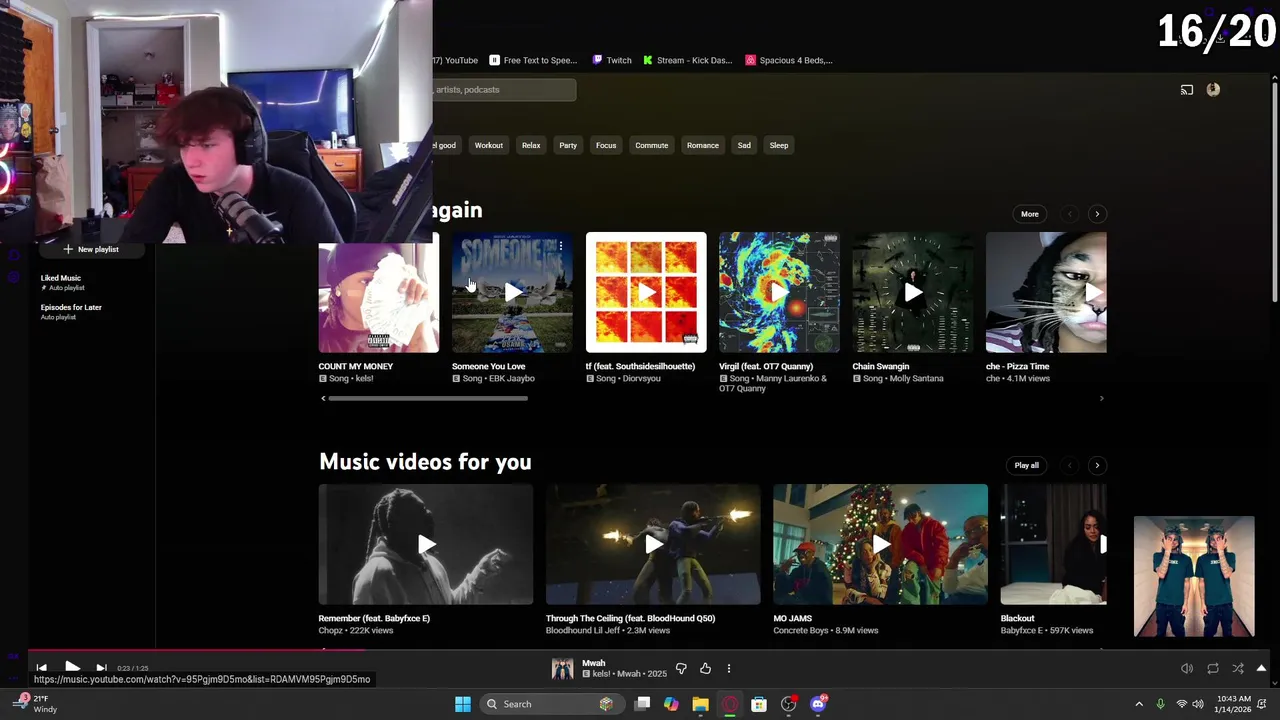
Task: Select the Workout mood chip
Action: (x=489, y=145)
